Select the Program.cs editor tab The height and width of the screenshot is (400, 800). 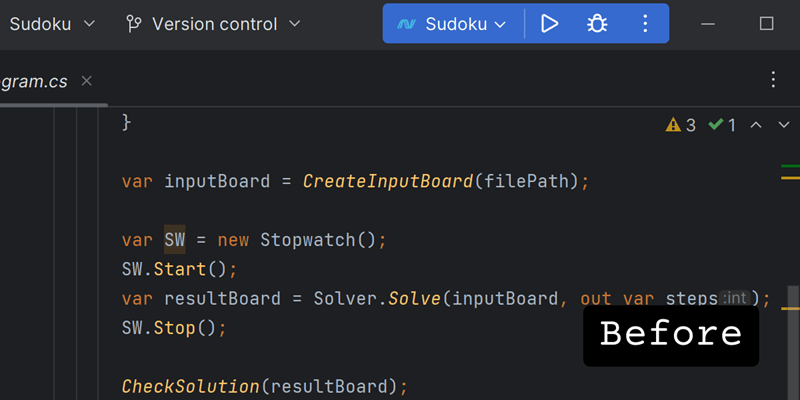35,81
